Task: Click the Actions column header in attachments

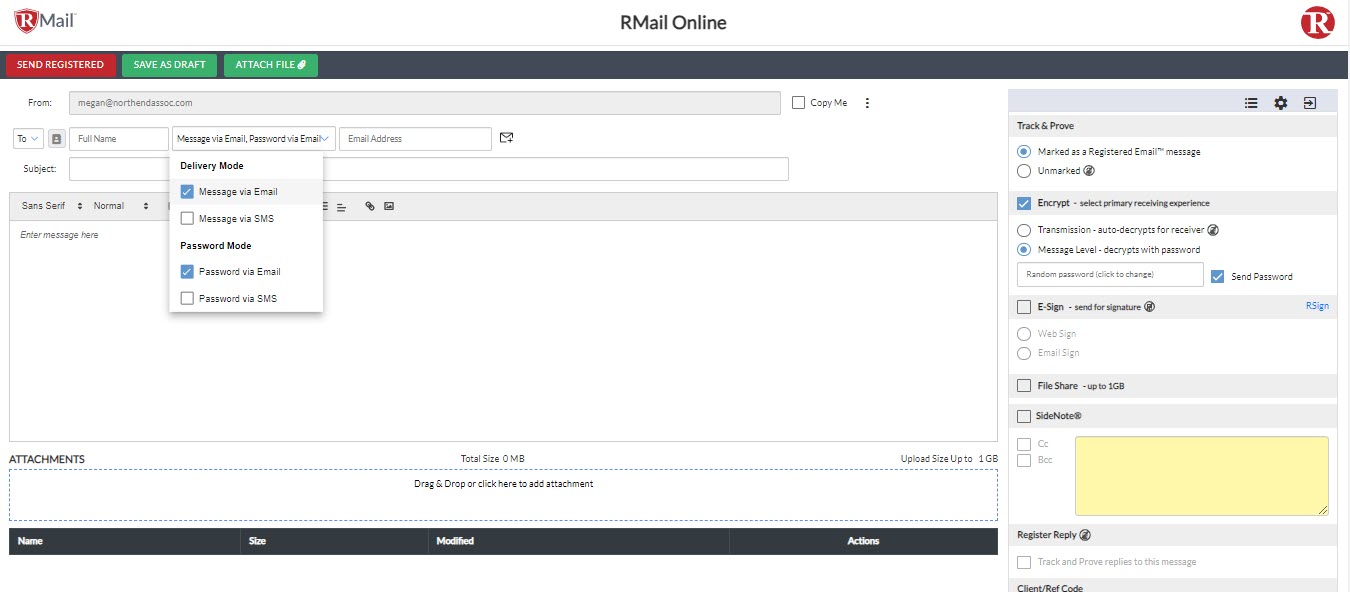Action: (x=863, y=541)
